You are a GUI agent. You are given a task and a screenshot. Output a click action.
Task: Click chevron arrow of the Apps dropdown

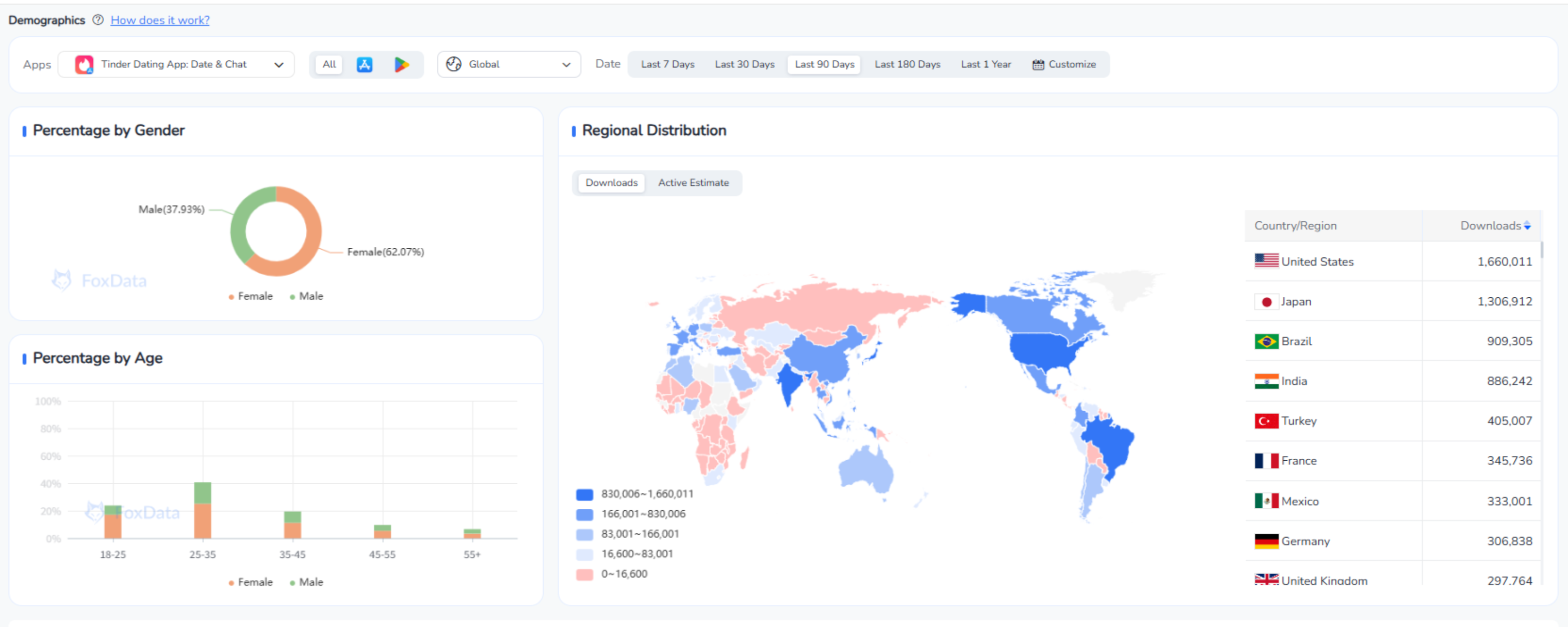[279, 65]
